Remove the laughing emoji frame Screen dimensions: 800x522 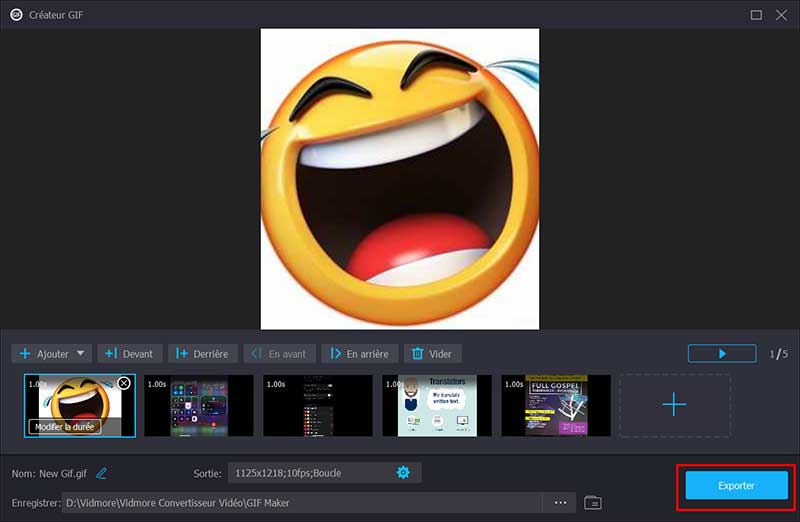pos(124,383)
